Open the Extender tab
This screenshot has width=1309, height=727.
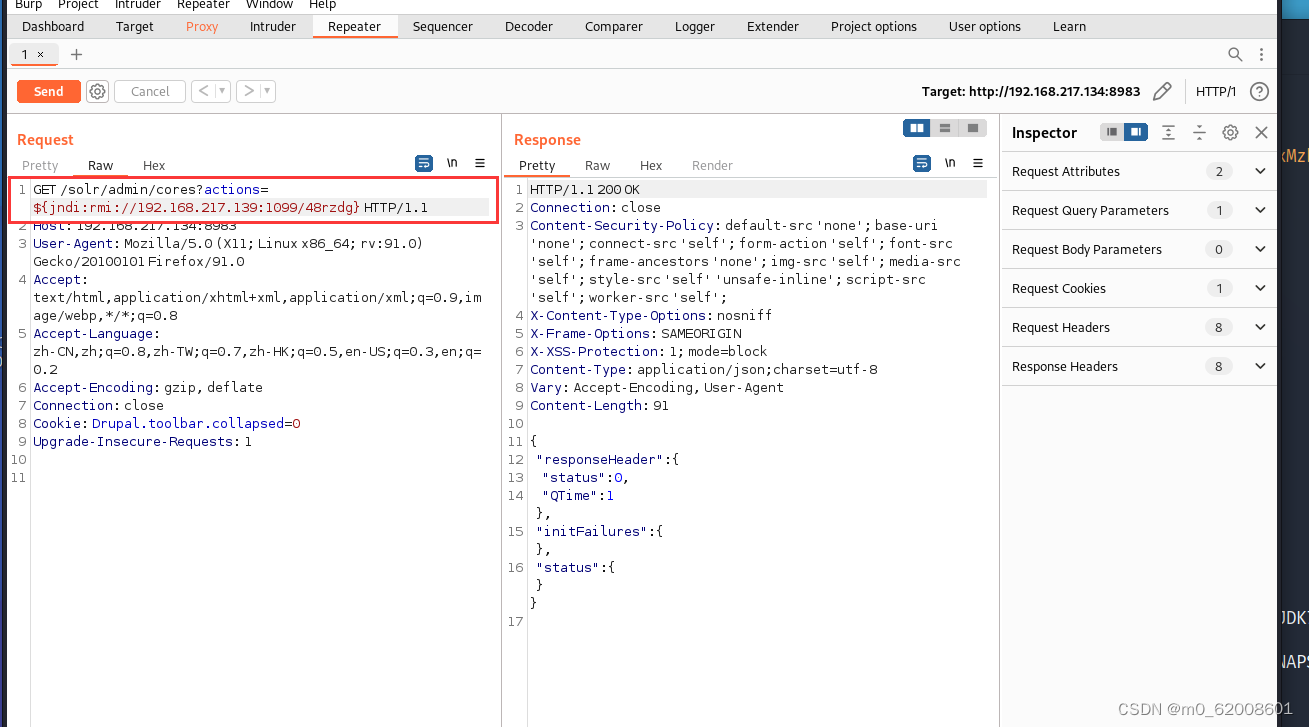tap(773, 26)
